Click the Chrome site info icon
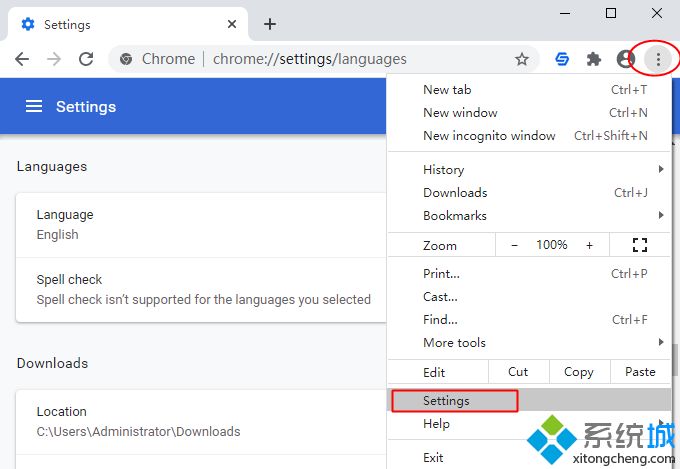Viewport: 680px width, 469px height. click(x=126, y=59)
